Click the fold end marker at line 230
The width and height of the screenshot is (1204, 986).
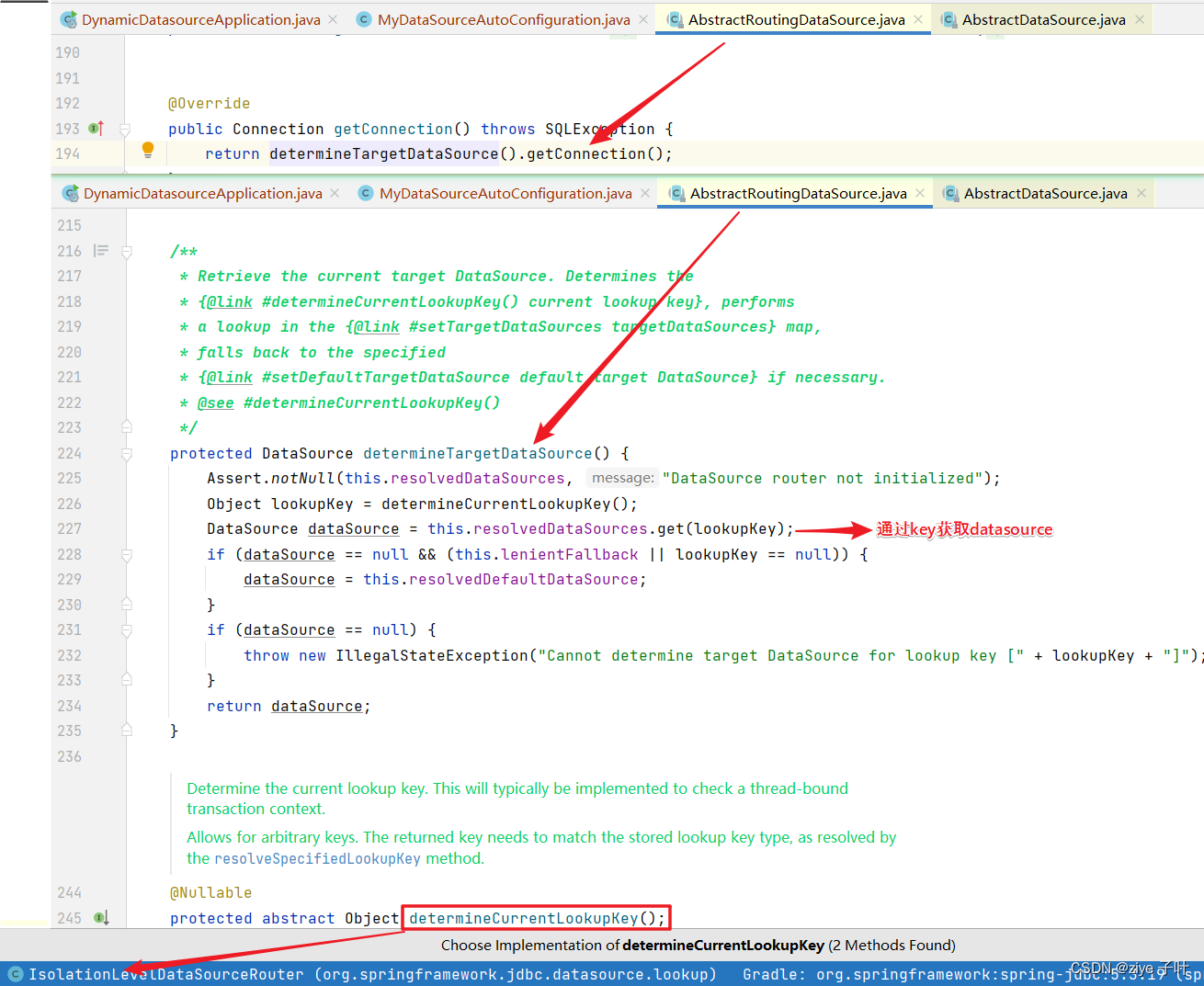pyautogui.click(x=127, y=605)
